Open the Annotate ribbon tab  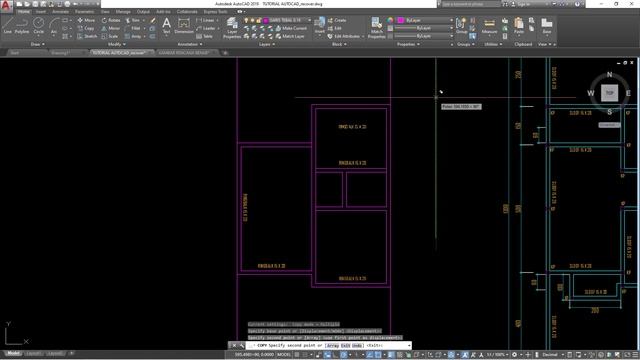coord(60,12)
